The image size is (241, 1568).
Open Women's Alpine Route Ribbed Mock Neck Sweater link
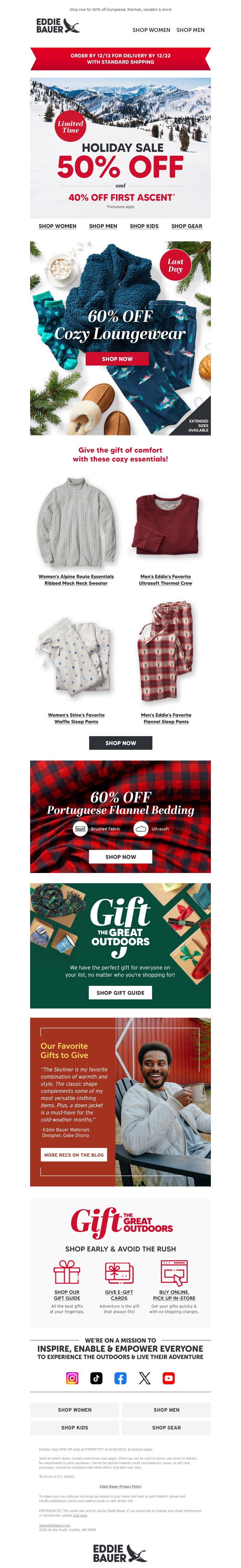(76, 579)
